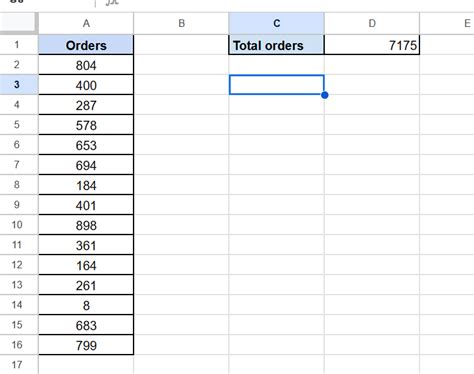The height and width of the screenshot is (374, 474).
Task: Select row 1 header
Action: (x=19, y=45)
